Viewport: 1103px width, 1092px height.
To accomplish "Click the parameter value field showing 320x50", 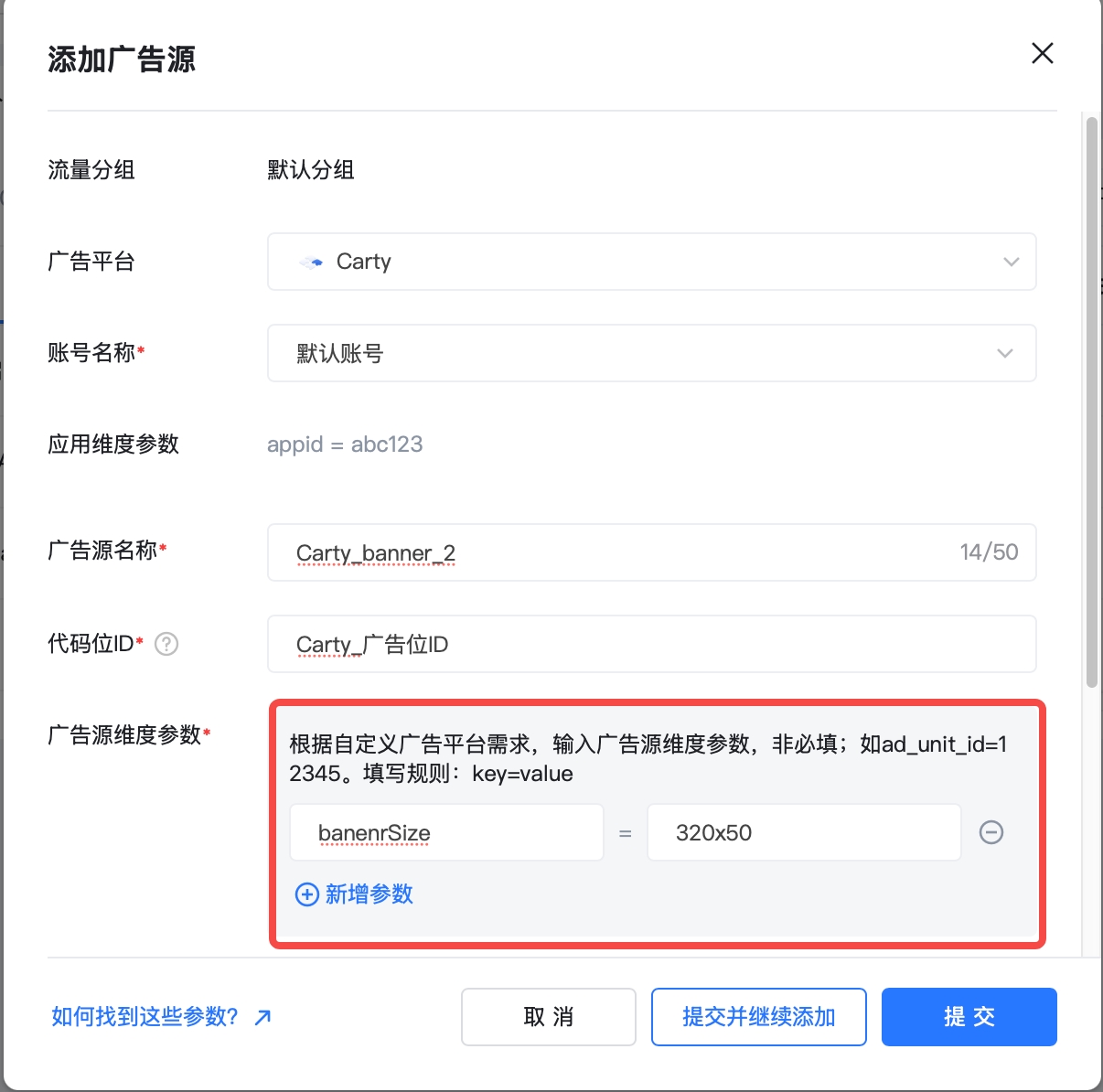I will coord(803,832).
